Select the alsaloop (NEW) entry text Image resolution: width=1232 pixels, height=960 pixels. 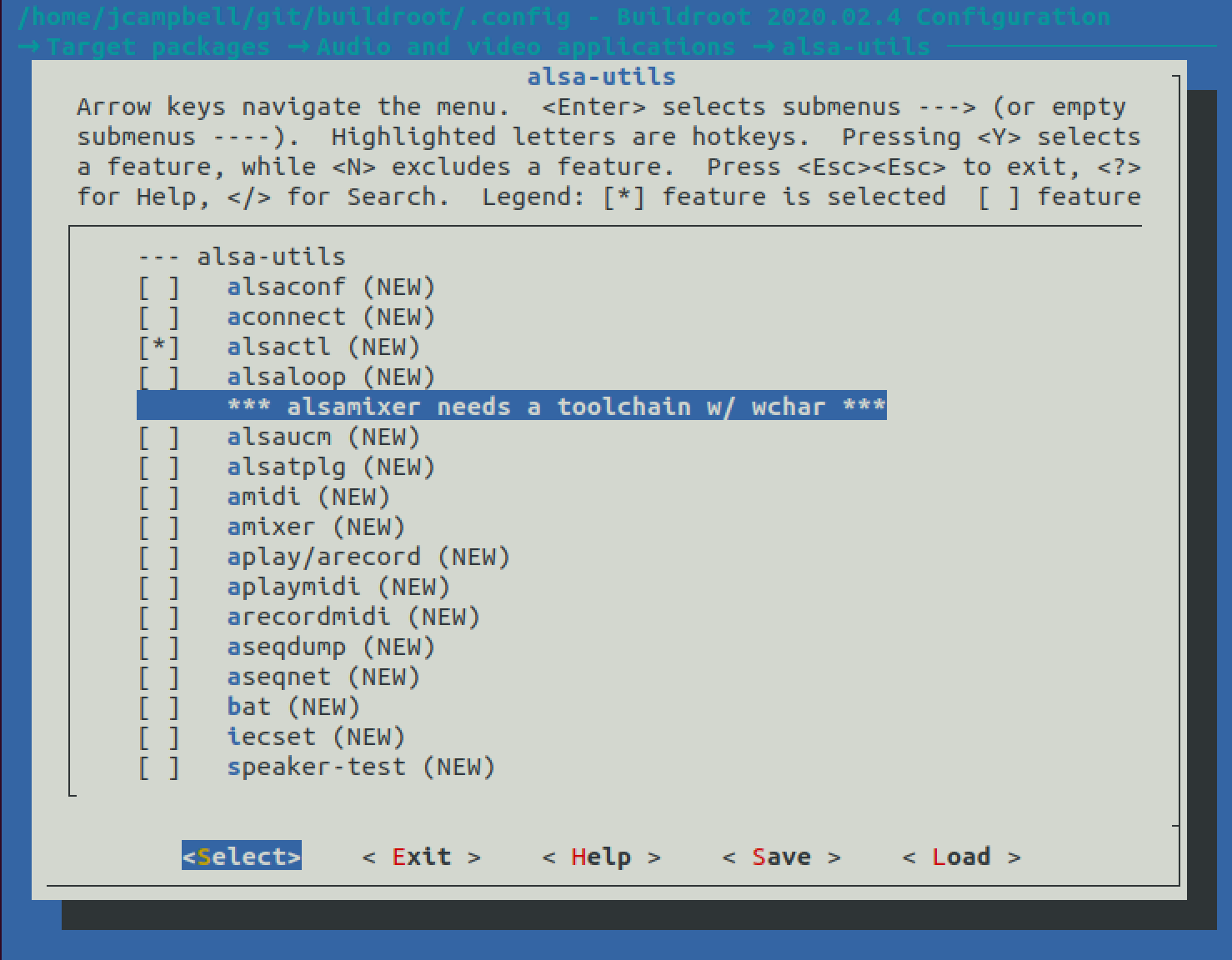click(x=331, y=377)
